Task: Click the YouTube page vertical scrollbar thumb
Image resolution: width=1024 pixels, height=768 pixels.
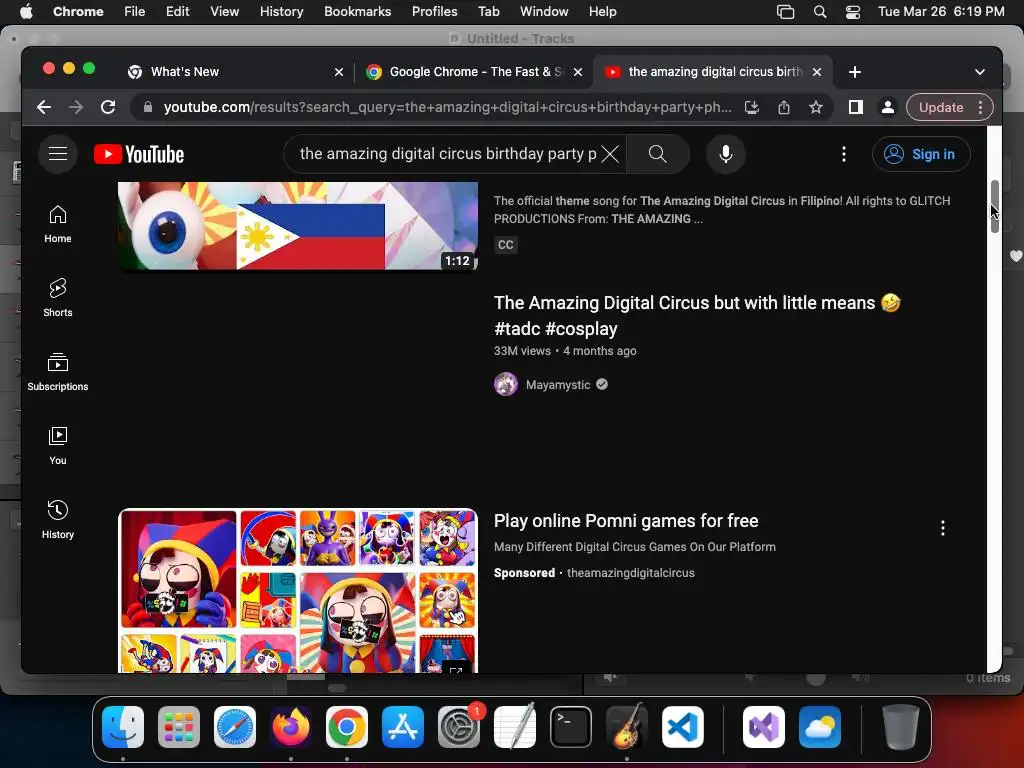Action: coord(994,206)
